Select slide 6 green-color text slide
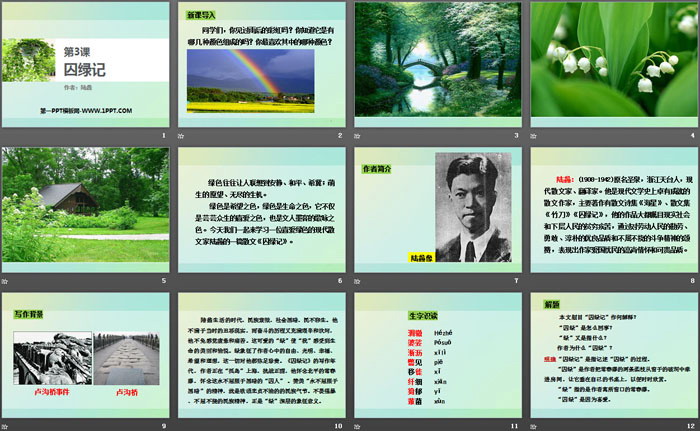The width and height of the screenshot is (700, 431). [x=262, y=210]
